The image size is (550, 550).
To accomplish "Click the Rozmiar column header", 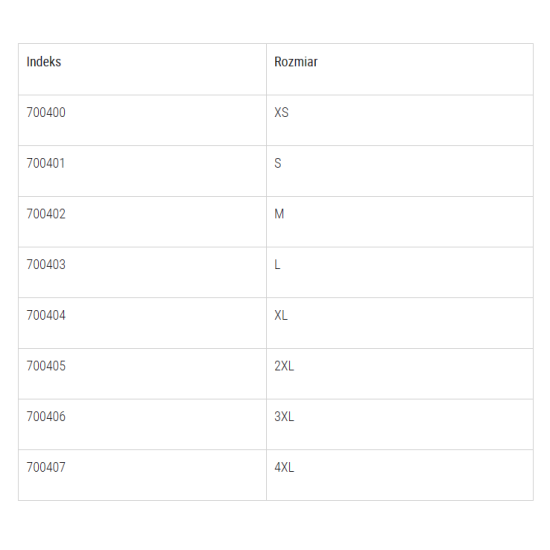I will pyautogui.click(x=400, y=69).
